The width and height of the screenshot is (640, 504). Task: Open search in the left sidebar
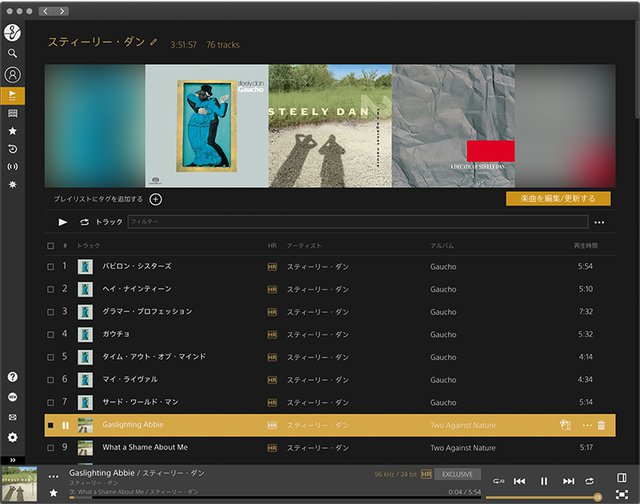pyautogui.click(x=13, y=53)
